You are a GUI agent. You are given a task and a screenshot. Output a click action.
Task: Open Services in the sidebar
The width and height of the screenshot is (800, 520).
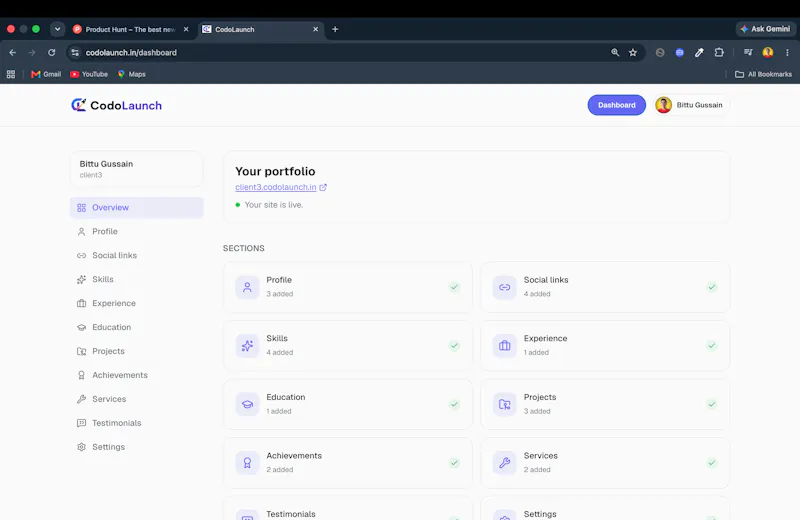136,400
